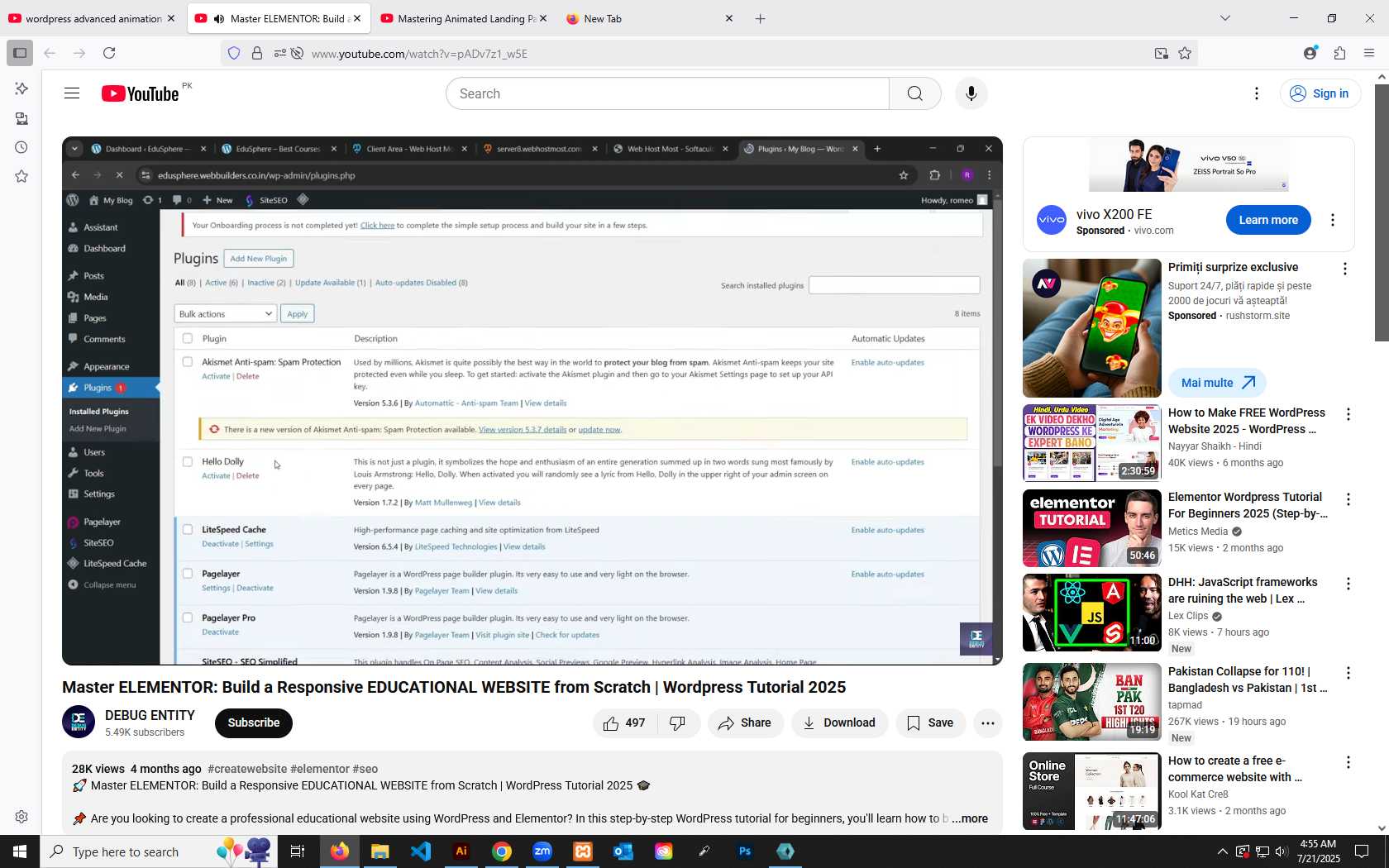The height and width of the screenshot is (868, 1389).
Task: Subscribe to DEBUG ENTITY channel
Action: pos(254,723)
